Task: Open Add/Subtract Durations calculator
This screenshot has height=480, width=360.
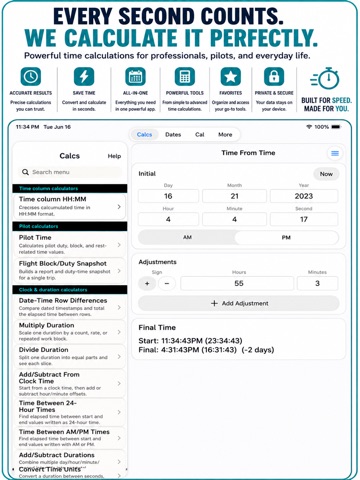Action: click(70, 458)
